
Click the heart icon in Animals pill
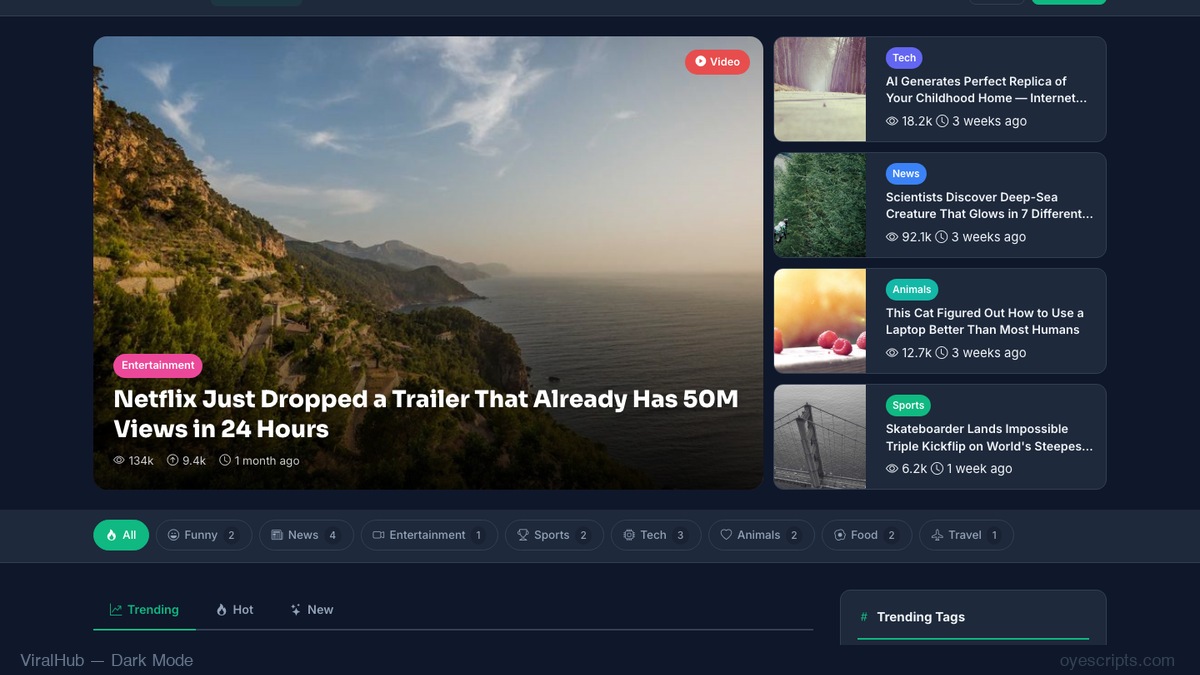[x=727, y=535]
